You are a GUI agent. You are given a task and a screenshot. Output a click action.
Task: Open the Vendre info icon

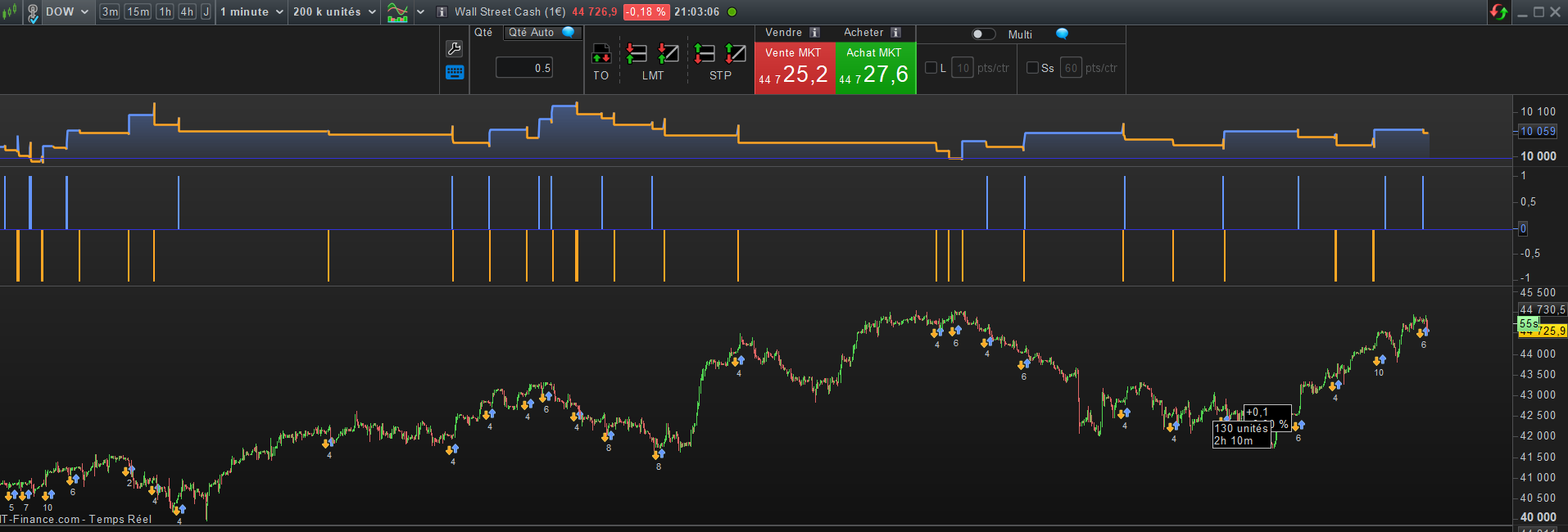tap(814, 33)
